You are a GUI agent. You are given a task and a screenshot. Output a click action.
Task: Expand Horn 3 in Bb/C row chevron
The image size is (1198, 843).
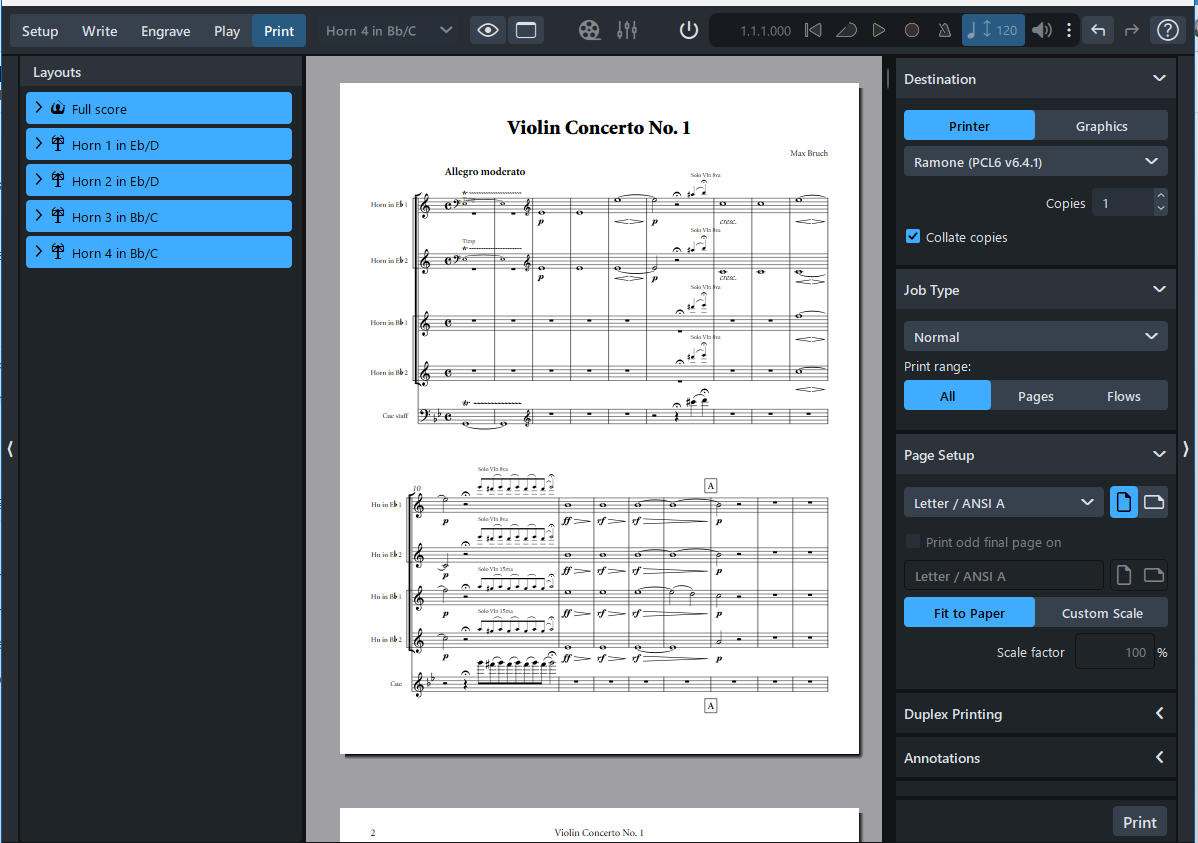tap(38, 216)
